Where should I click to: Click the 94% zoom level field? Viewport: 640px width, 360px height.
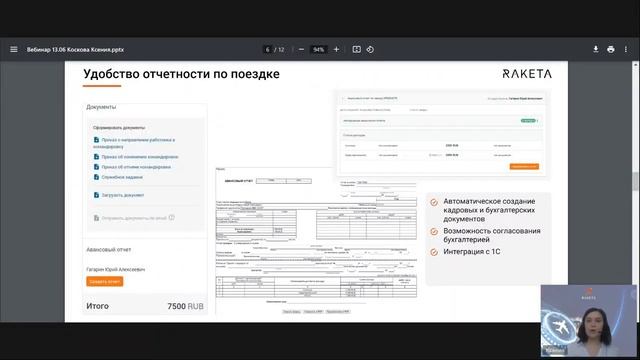tap(318, 49)
